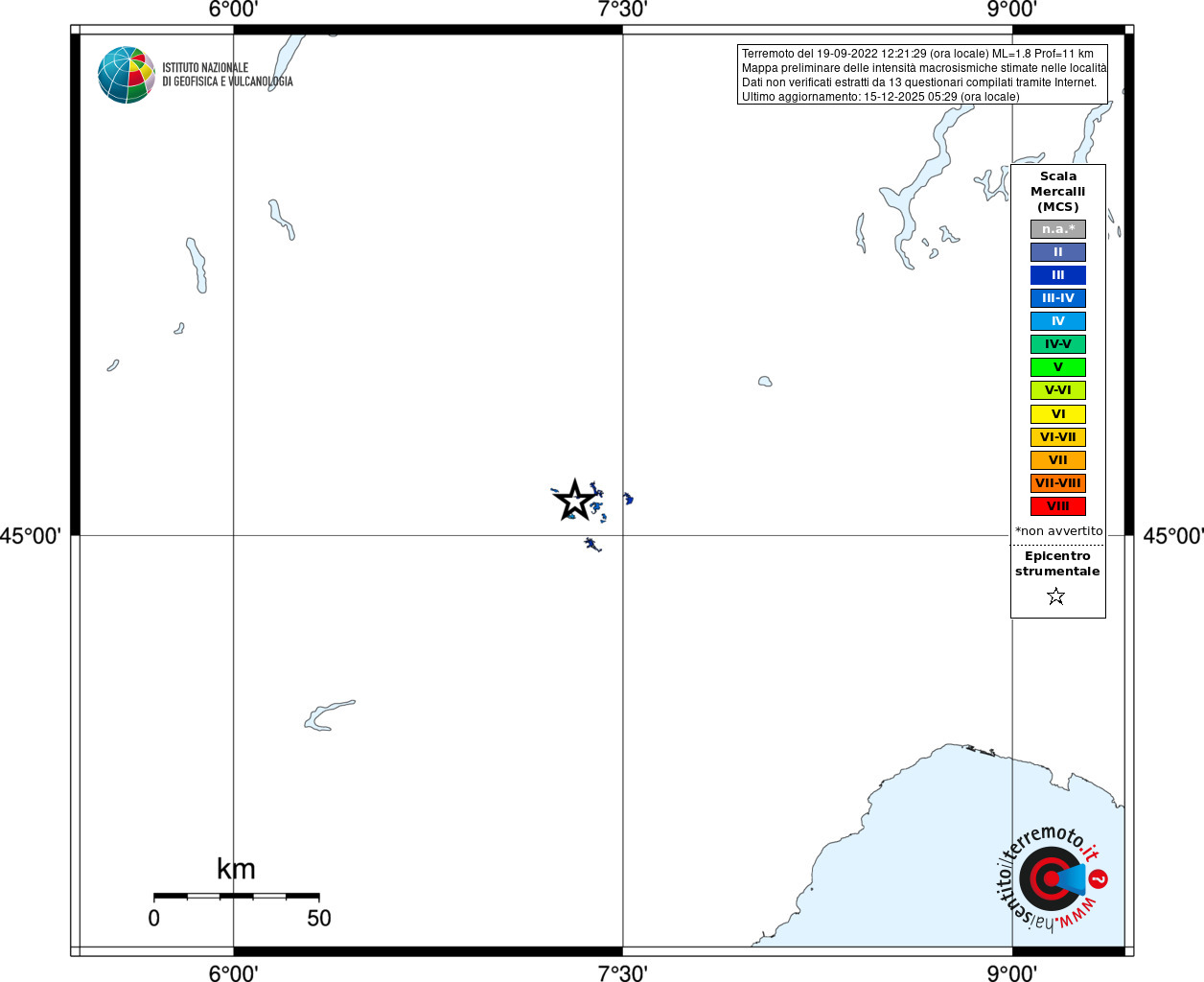
Task: Select the red VIII legend swatch
Action: pos(1058,506)
